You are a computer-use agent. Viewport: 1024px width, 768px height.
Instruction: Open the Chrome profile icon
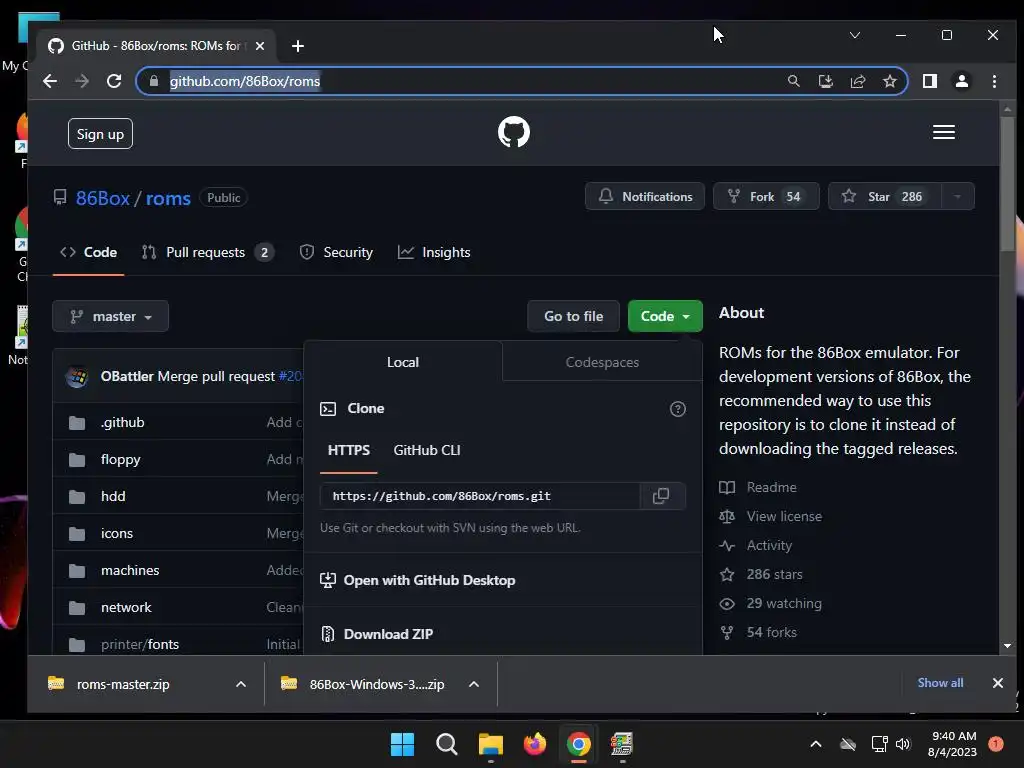coord(962,81)
